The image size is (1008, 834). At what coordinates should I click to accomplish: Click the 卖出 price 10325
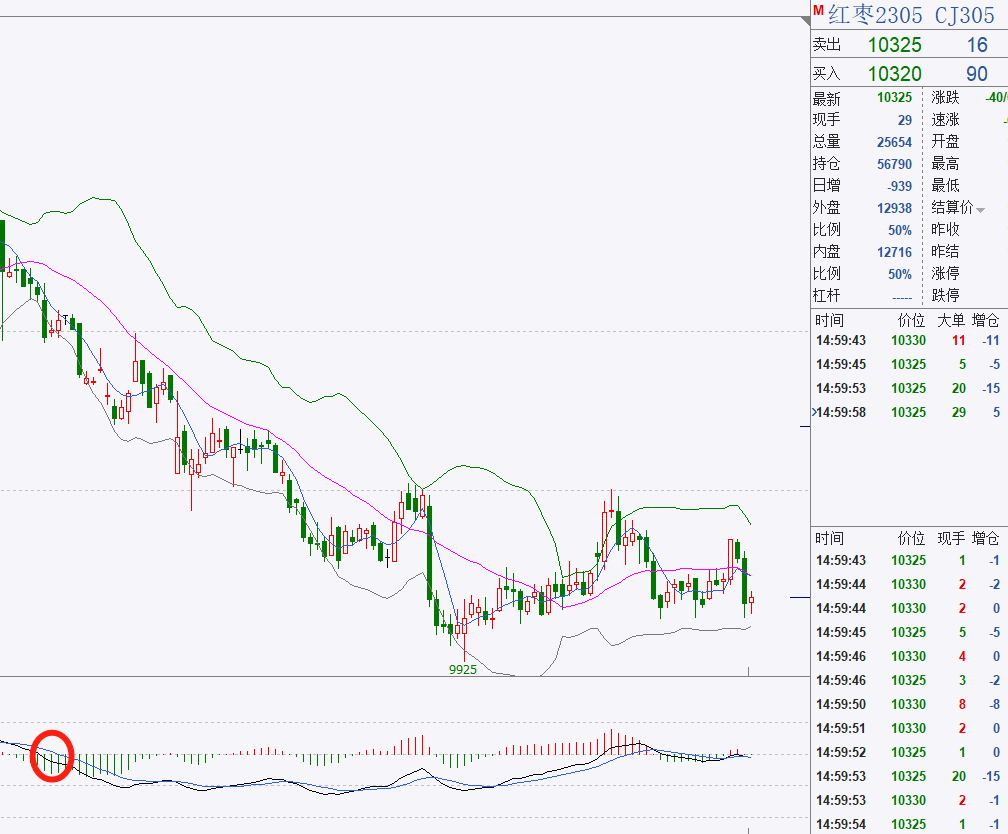pos(894,45)
